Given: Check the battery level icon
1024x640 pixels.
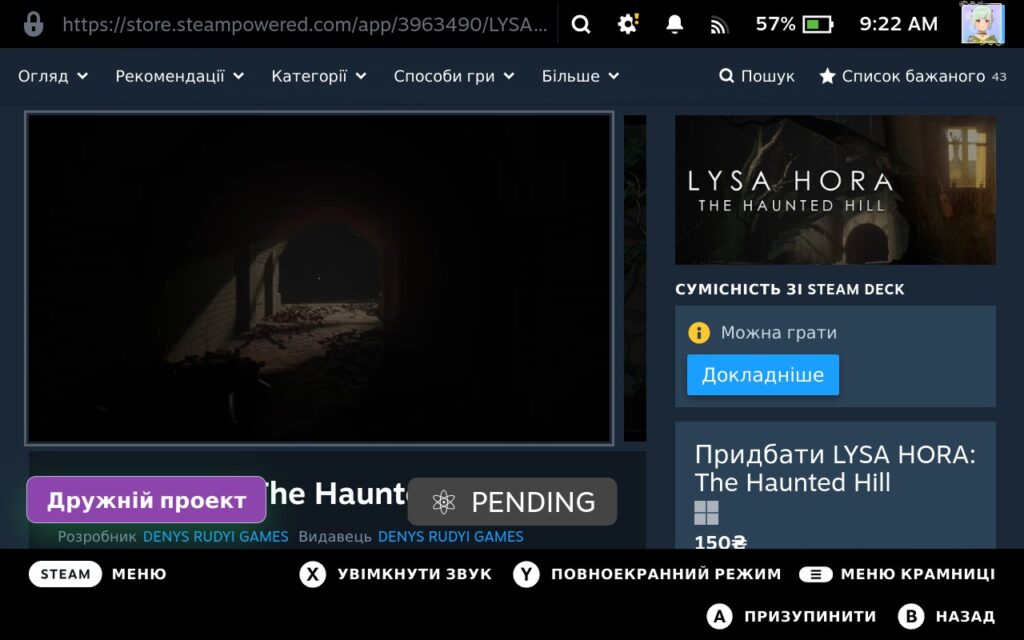Looking at the screenshot, I should click(818, 25).
